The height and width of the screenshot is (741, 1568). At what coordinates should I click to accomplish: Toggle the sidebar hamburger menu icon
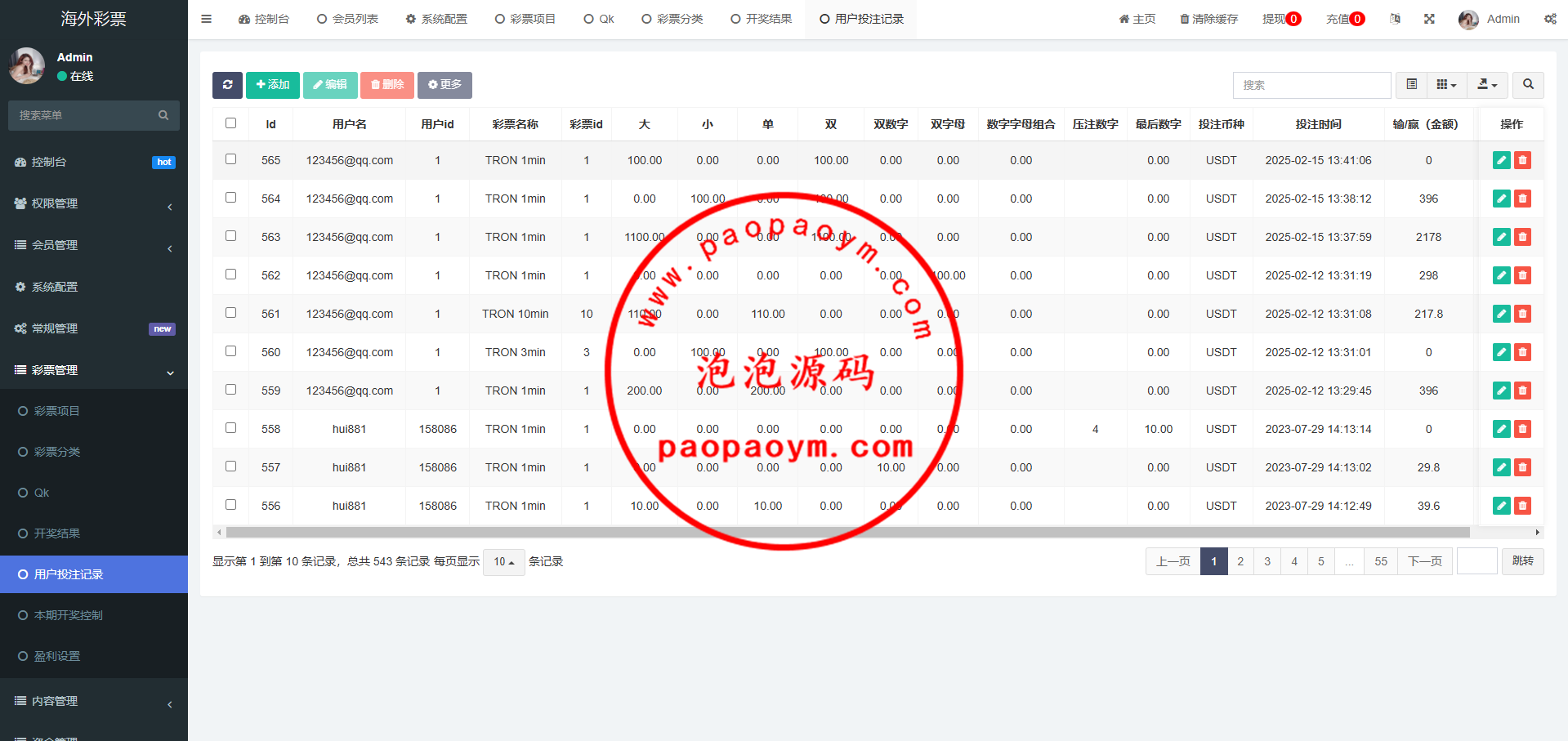pos(206,19)
